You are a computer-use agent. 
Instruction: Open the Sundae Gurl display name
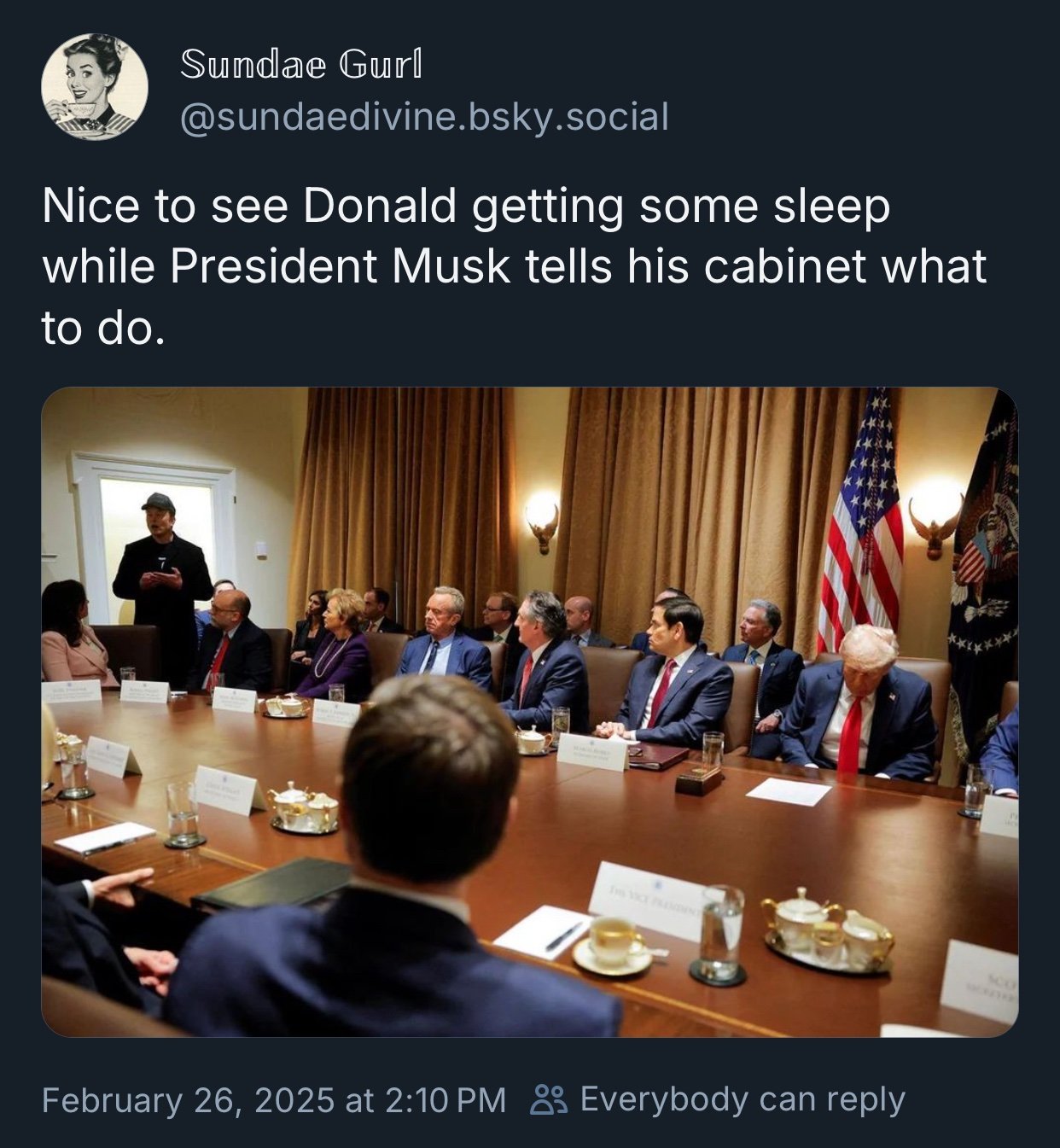301,64
